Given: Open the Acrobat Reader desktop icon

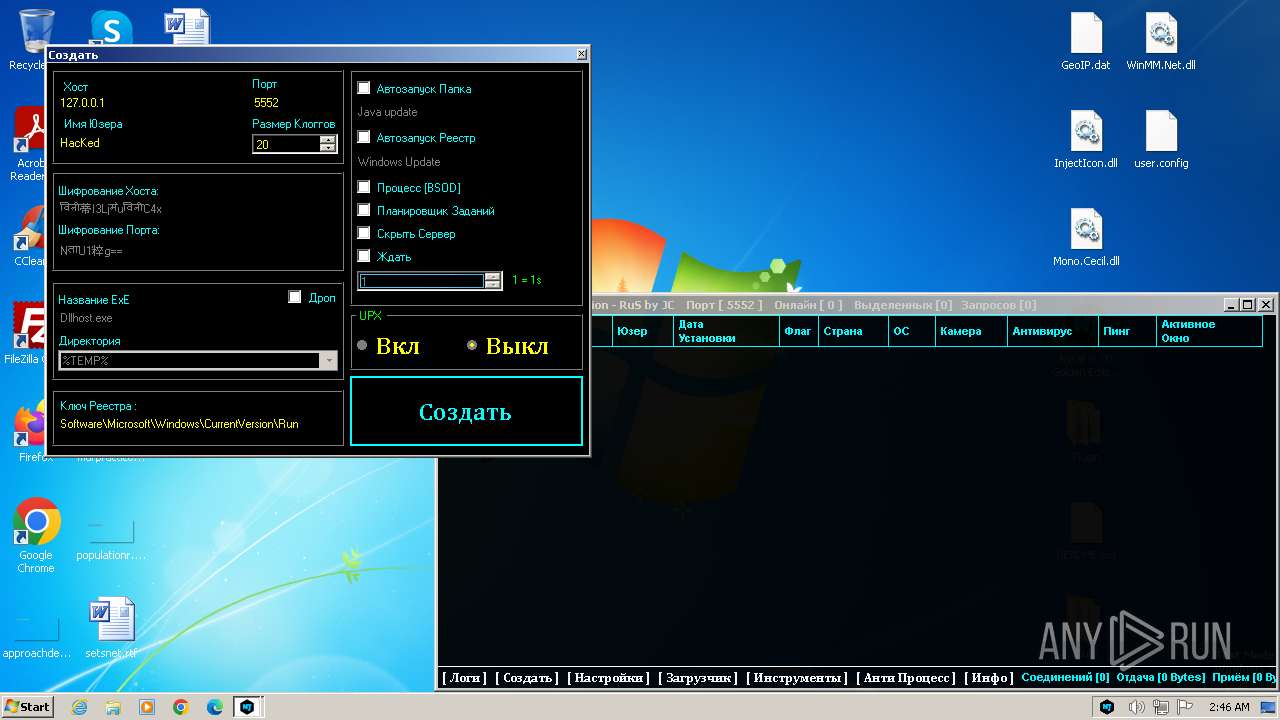Looking at the screenshot, I should [x=30, y=142].
